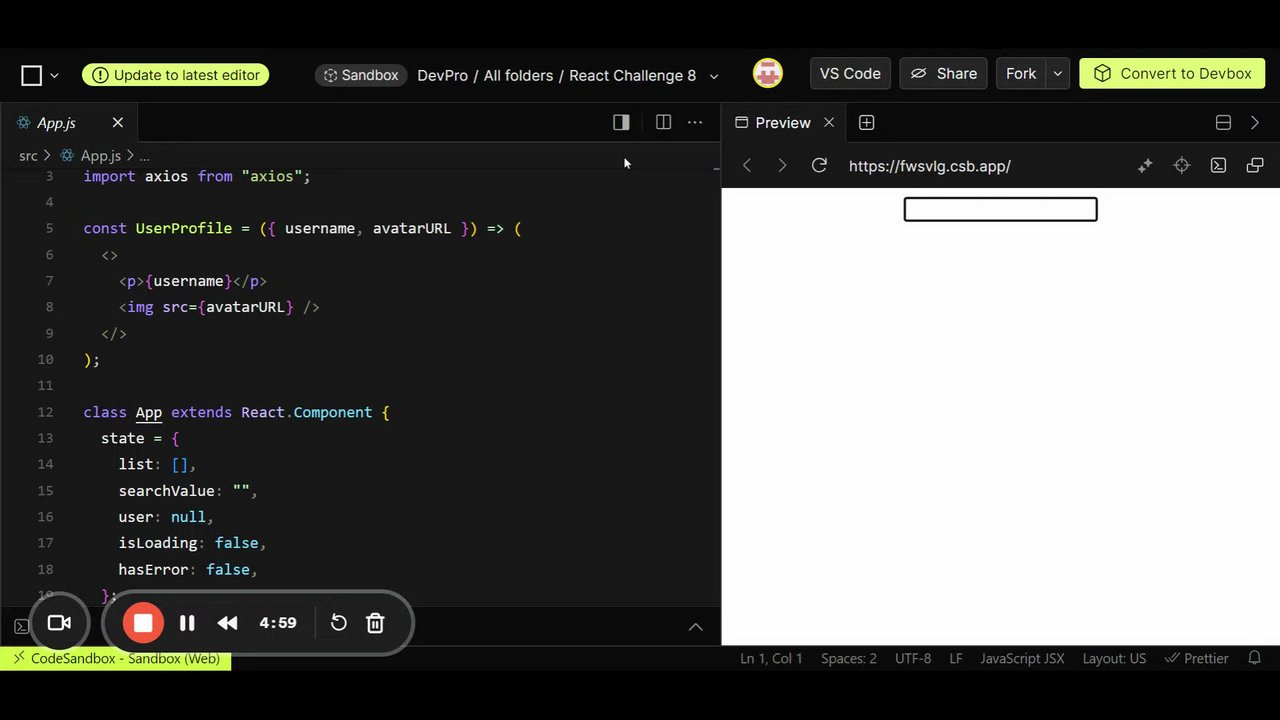Click the inspect element crosshair icon

point(1182,166)
